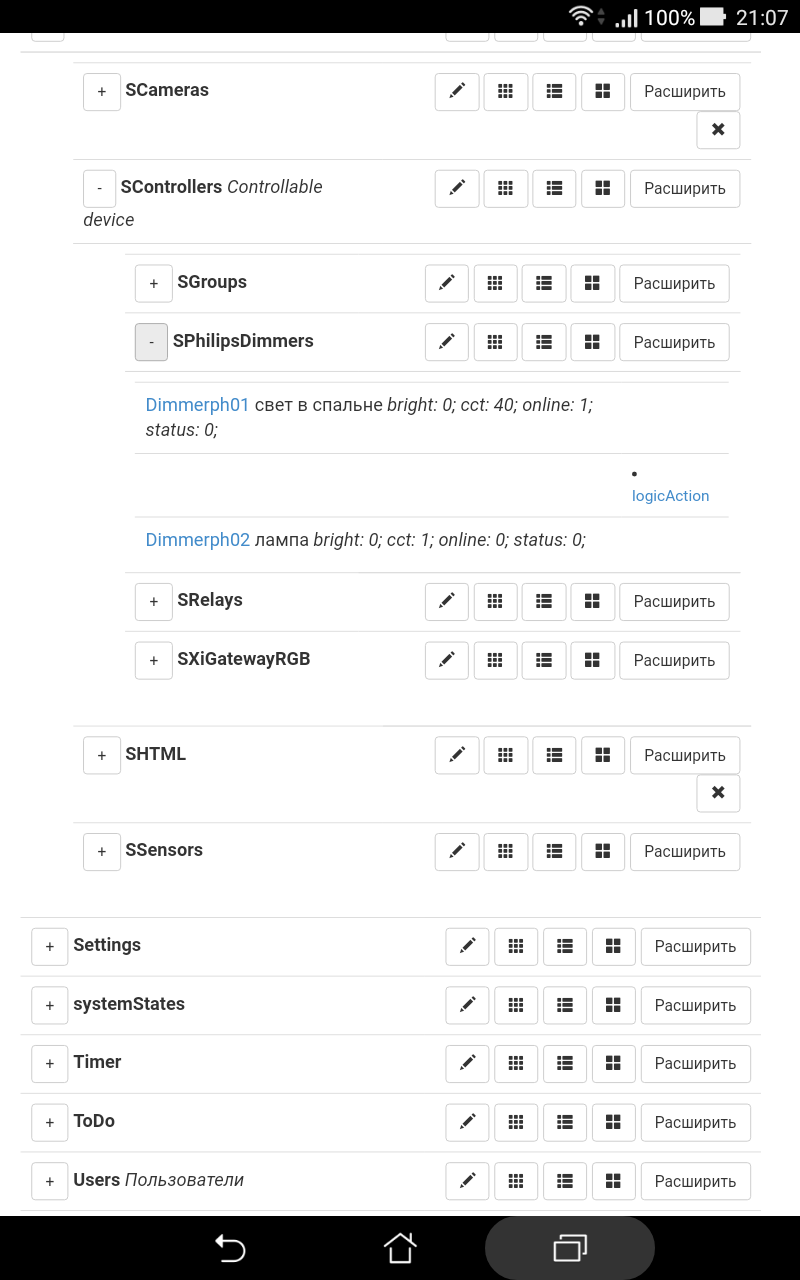Click the pencil edit icon for SRelays
Image resolution: width=800 pixels, height=1280 pixels.
click(x=447, y=601)
